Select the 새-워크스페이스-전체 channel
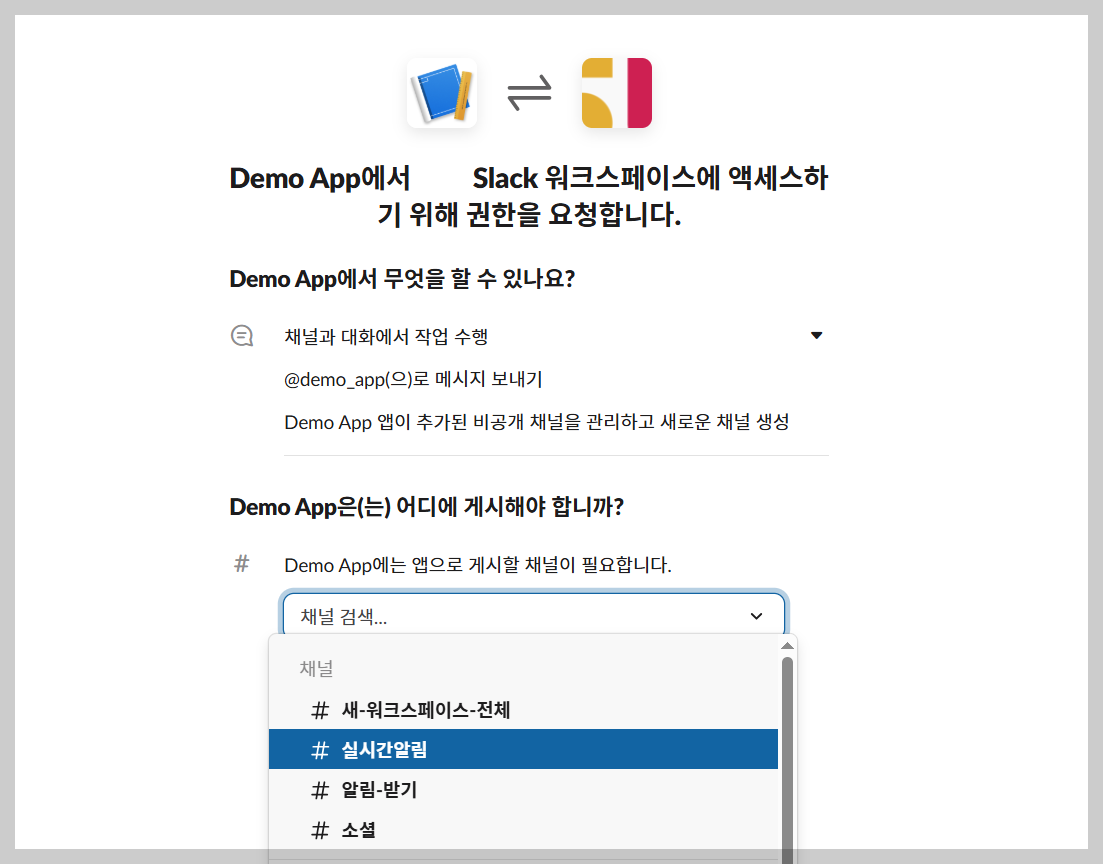1103x864 pixels. pos(523,710)
